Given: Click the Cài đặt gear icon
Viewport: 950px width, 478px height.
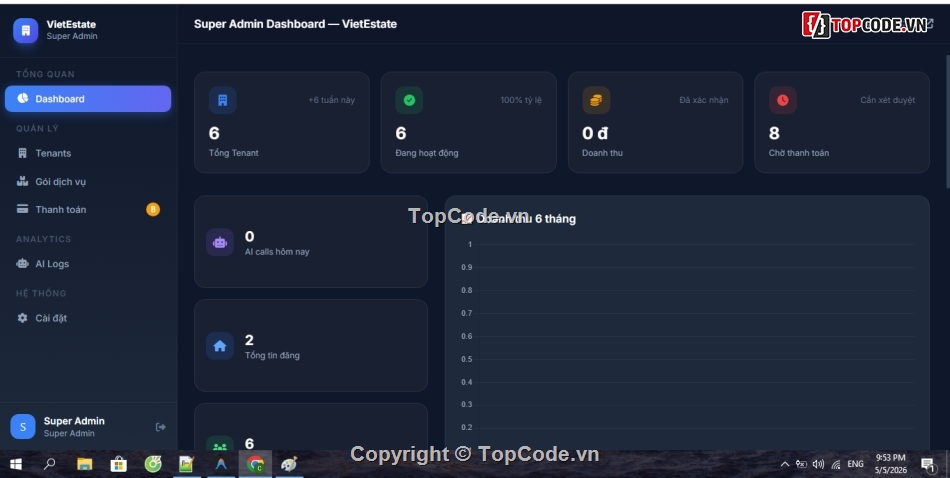Looking at the screenshot, I should tap(22, 318).
